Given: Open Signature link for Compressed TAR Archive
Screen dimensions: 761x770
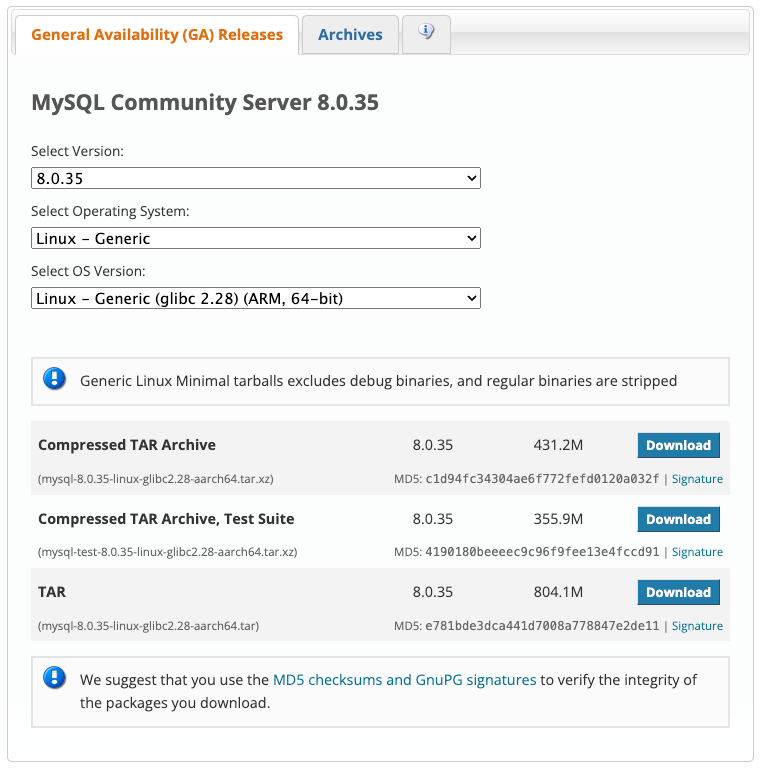Looking at the screenshot, I should (697, 479).
